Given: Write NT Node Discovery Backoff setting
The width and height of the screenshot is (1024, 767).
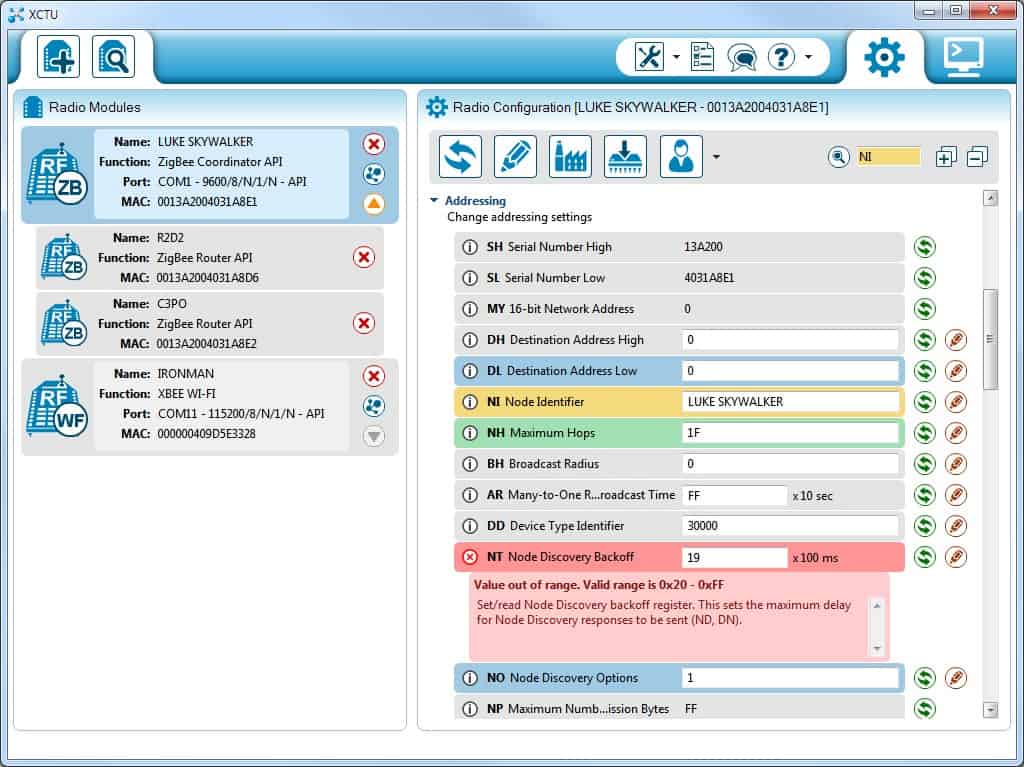Looking at the screenshot, I should point(956,557).
